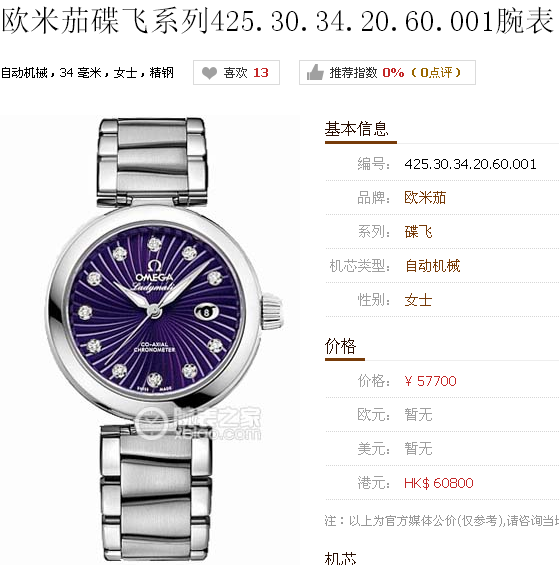Image resolution: width=559 pixels, height=565 pixels.
Task: Open the 碟飞 series link
Action: click(418, 232)
